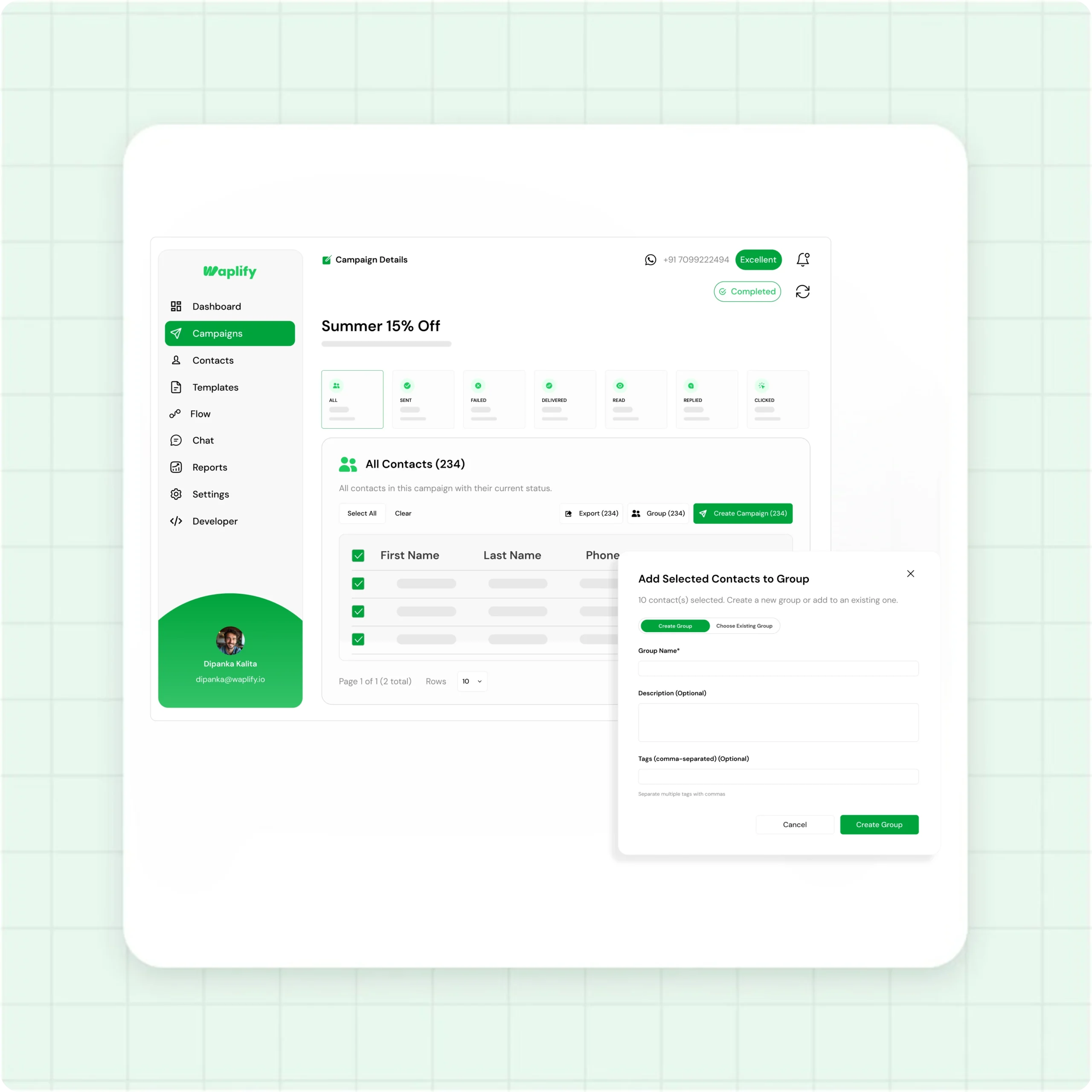Click the Tags input field
Viewport: 1092px width, 1092px height.
[x=778, y=776]
